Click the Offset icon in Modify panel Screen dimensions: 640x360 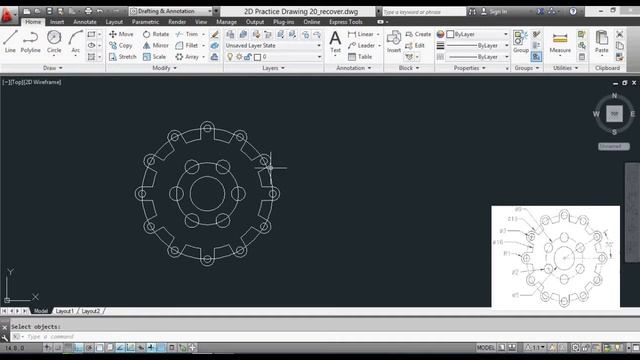click(x=215, y=57)
